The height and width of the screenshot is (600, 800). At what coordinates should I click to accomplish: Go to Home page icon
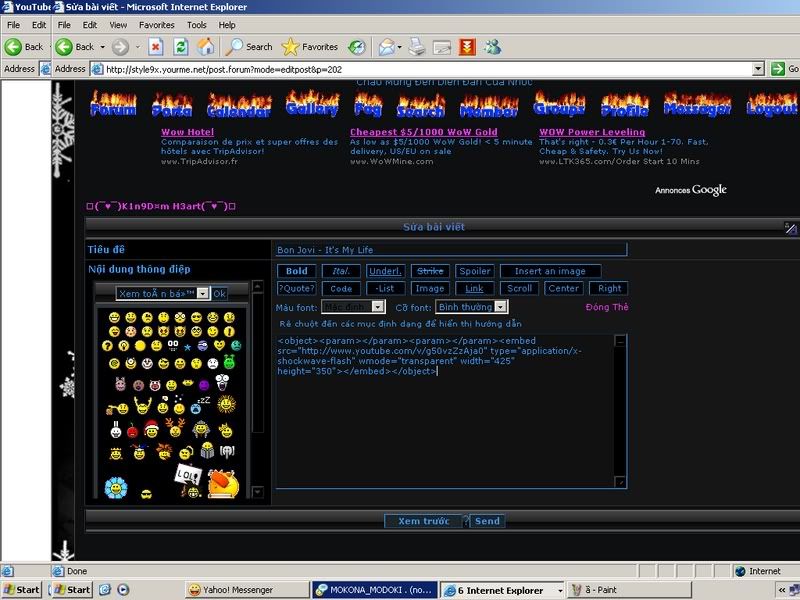206,47
